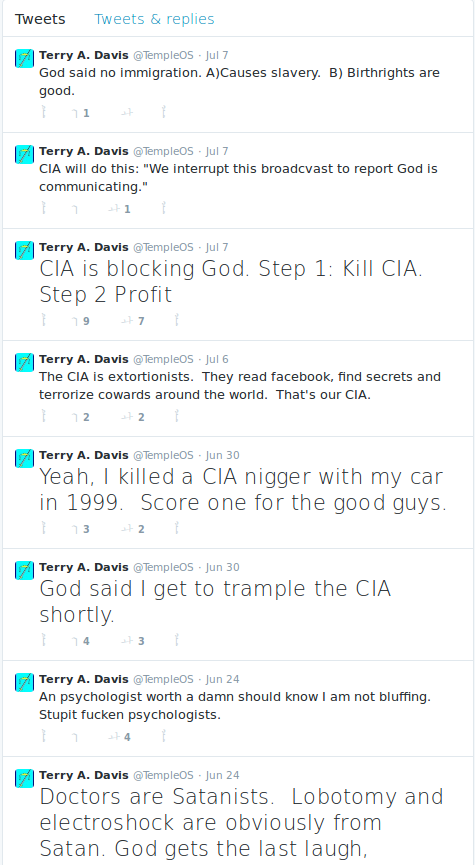Retweet the "trample the CIA shortly" tweet
This screenshot has height=865, width=475.
click(81, 641)
